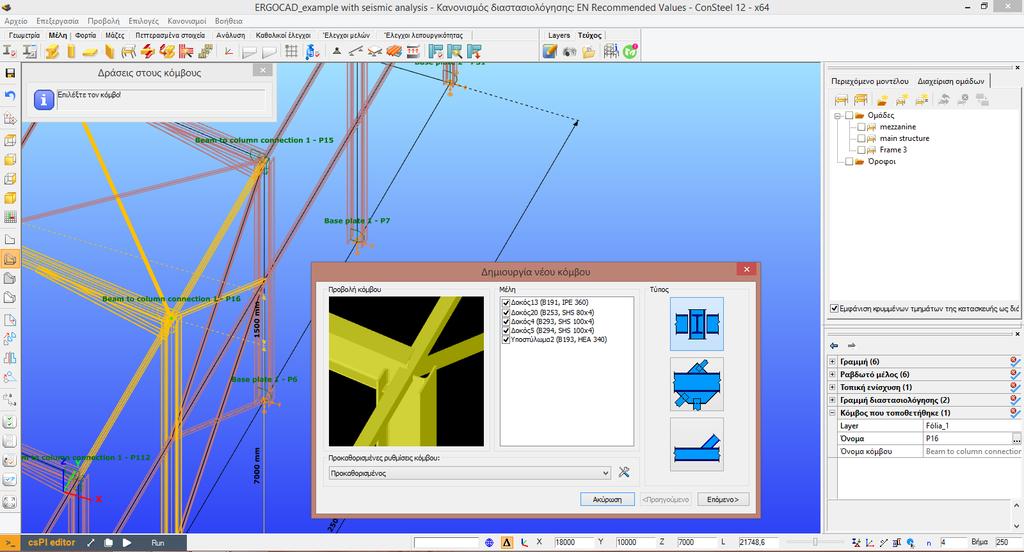Switch to the Ανάλυση tab

click(231, 35)
